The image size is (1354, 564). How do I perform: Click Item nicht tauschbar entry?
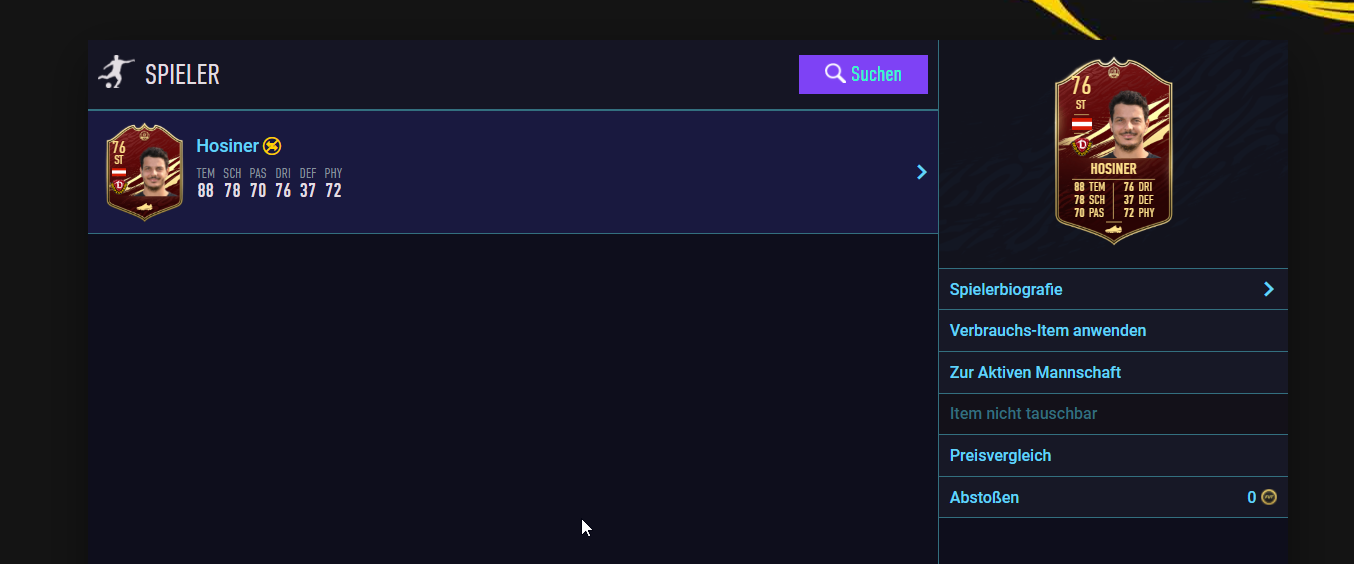pyautogui.click(x=1113, y=414)
